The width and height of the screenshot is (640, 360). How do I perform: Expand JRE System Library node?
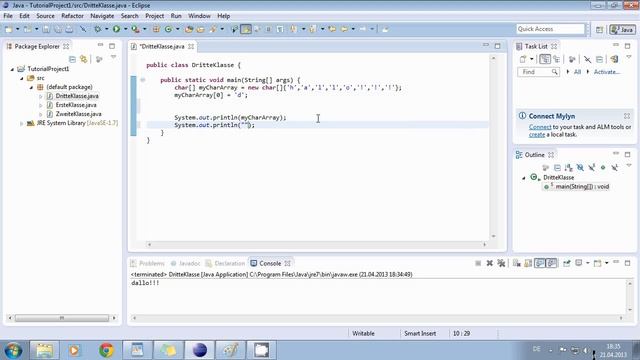point(22,123)
